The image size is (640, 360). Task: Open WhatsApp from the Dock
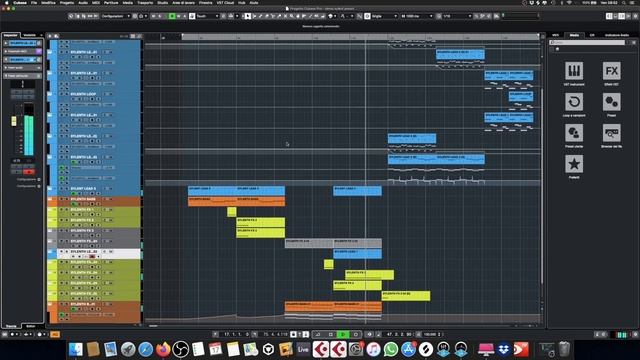(391, 349)
